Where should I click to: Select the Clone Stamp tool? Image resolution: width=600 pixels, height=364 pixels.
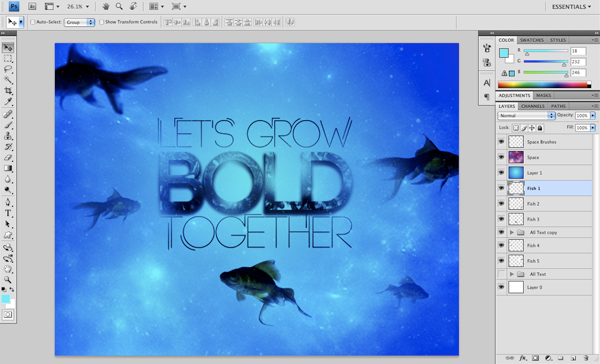[x=8, y=136]
